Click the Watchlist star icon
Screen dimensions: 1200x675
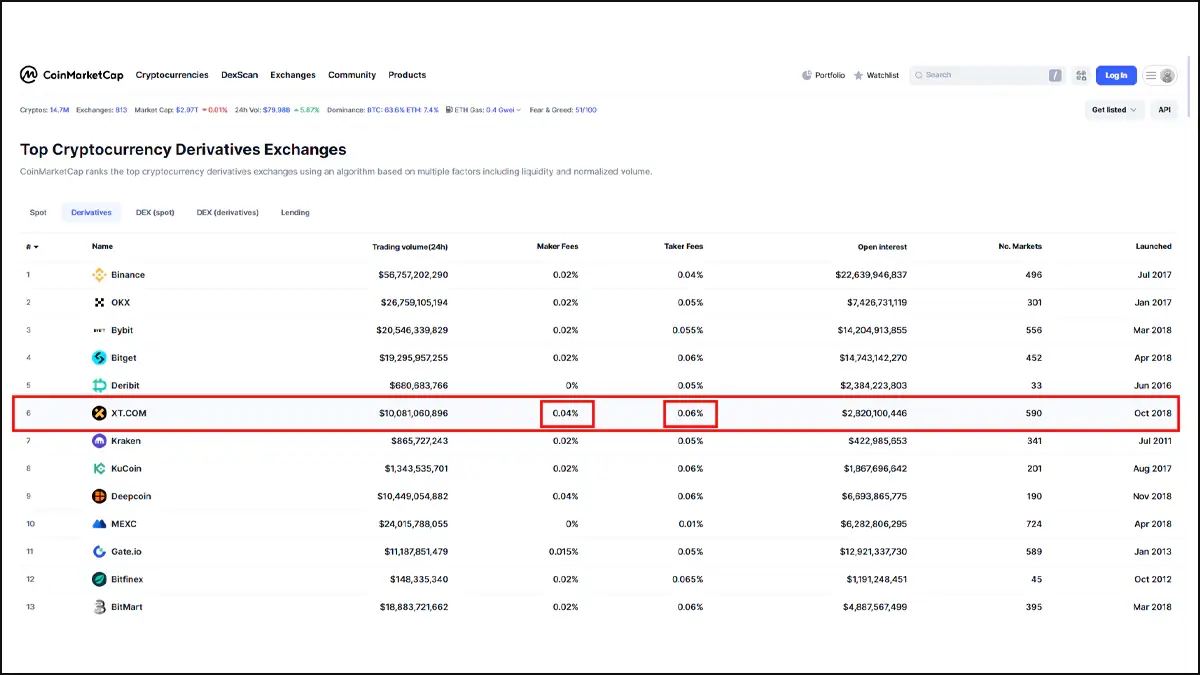(x=858, y=75)
